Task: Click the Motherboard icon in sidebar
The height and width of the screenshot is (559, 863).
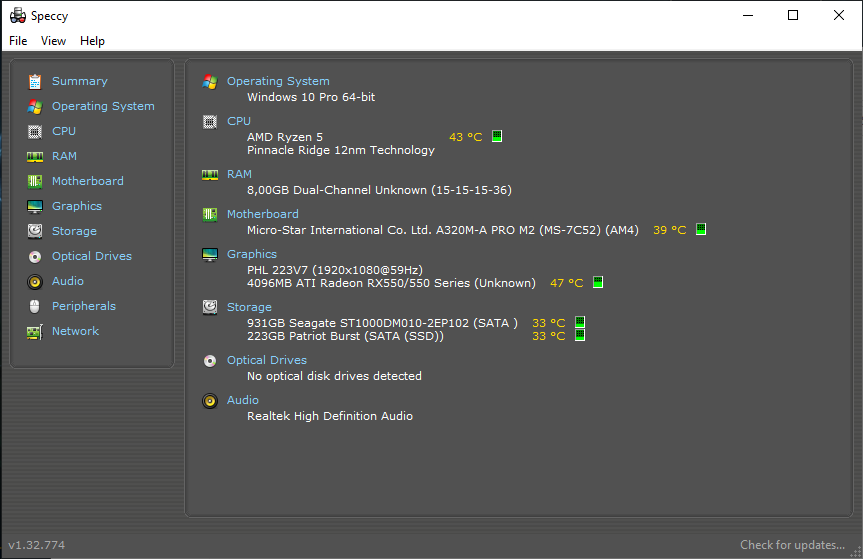Action: (x=35, y=181)
